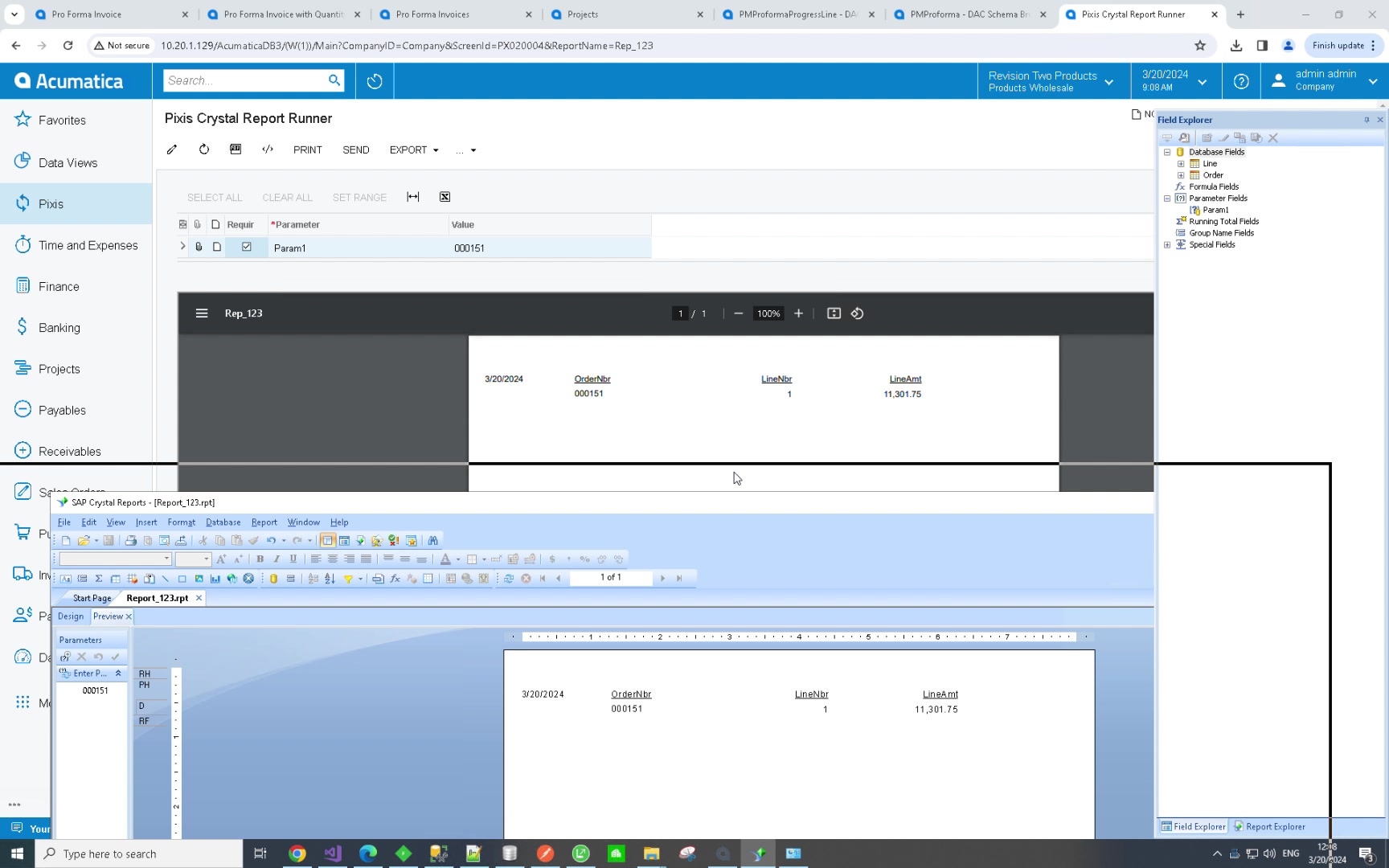Click the Acumatica search input field

pyautogui.click(x=244, y=80)
